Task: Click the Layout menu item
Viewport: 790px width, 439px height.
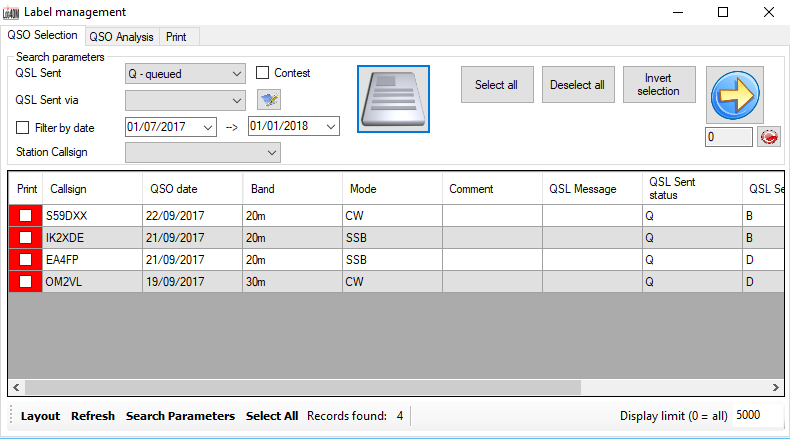Action: pyautogui.click(x=40, y=416)
